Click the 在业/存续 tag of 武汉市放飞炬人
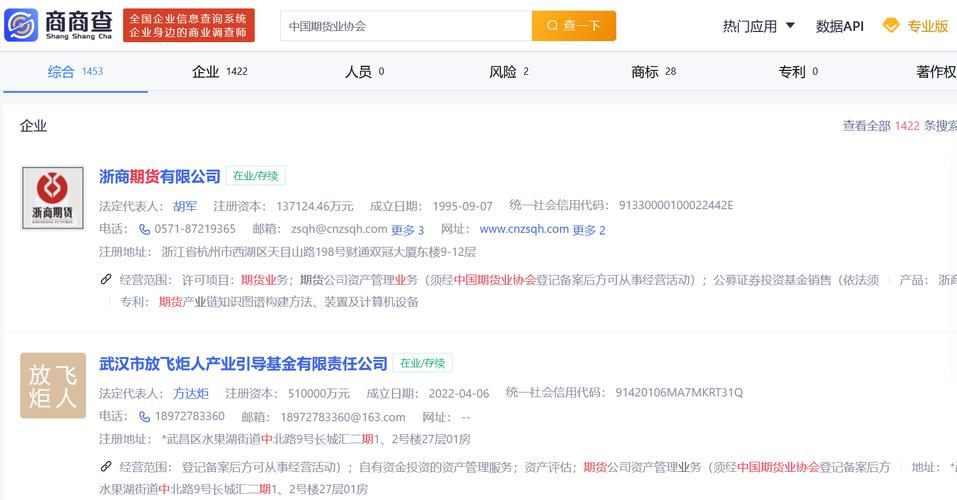The image size is (957, 500). (422, 363)
